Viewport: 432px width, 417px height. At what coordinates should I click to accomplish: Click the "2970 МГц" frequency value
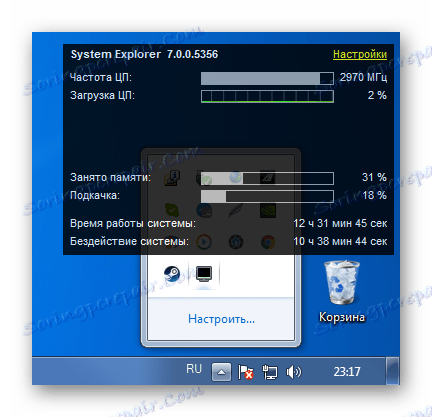363,77
